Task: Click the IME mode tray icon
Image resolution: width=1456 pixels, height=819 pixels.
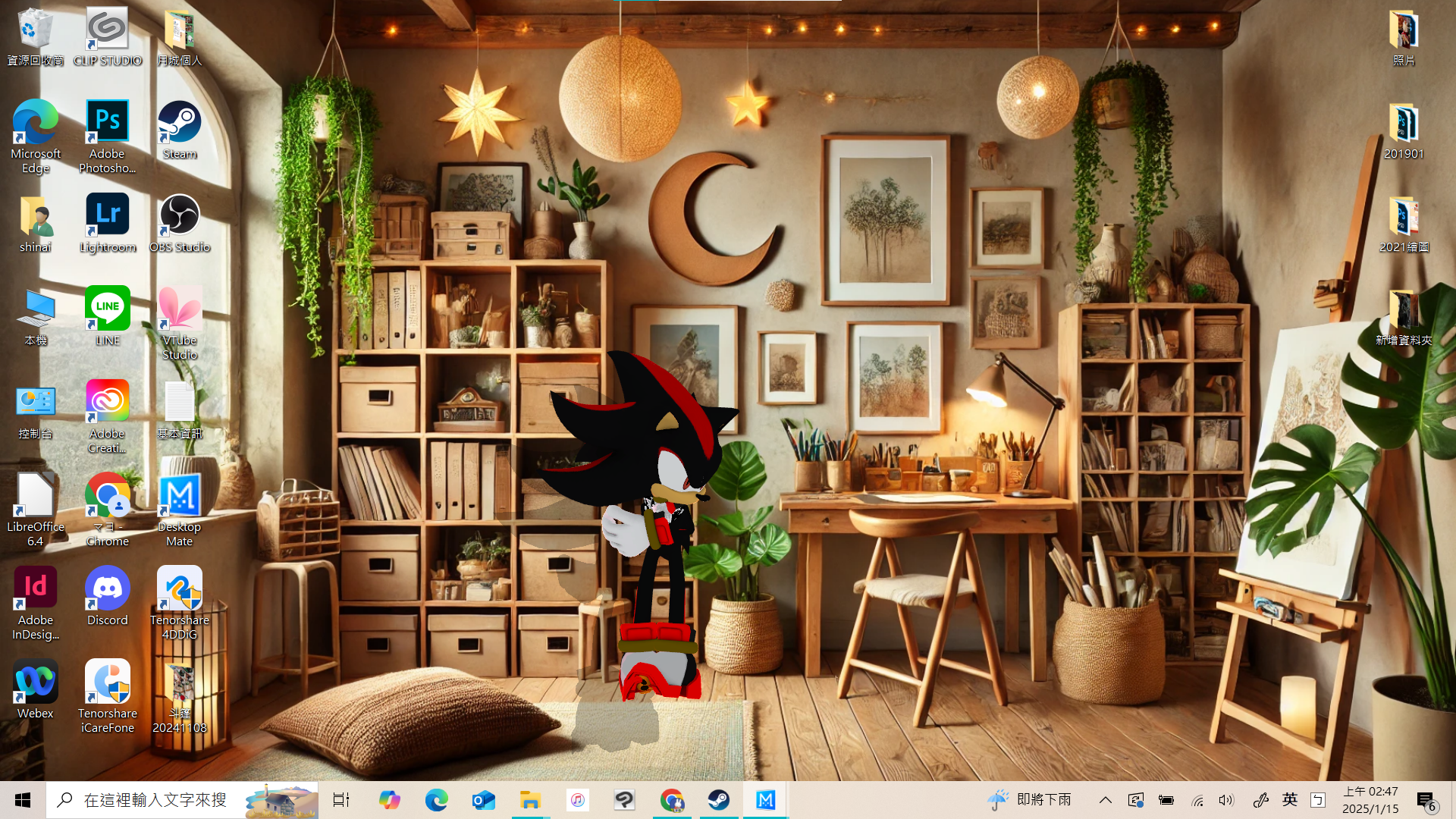Action: click(1318, 800)
